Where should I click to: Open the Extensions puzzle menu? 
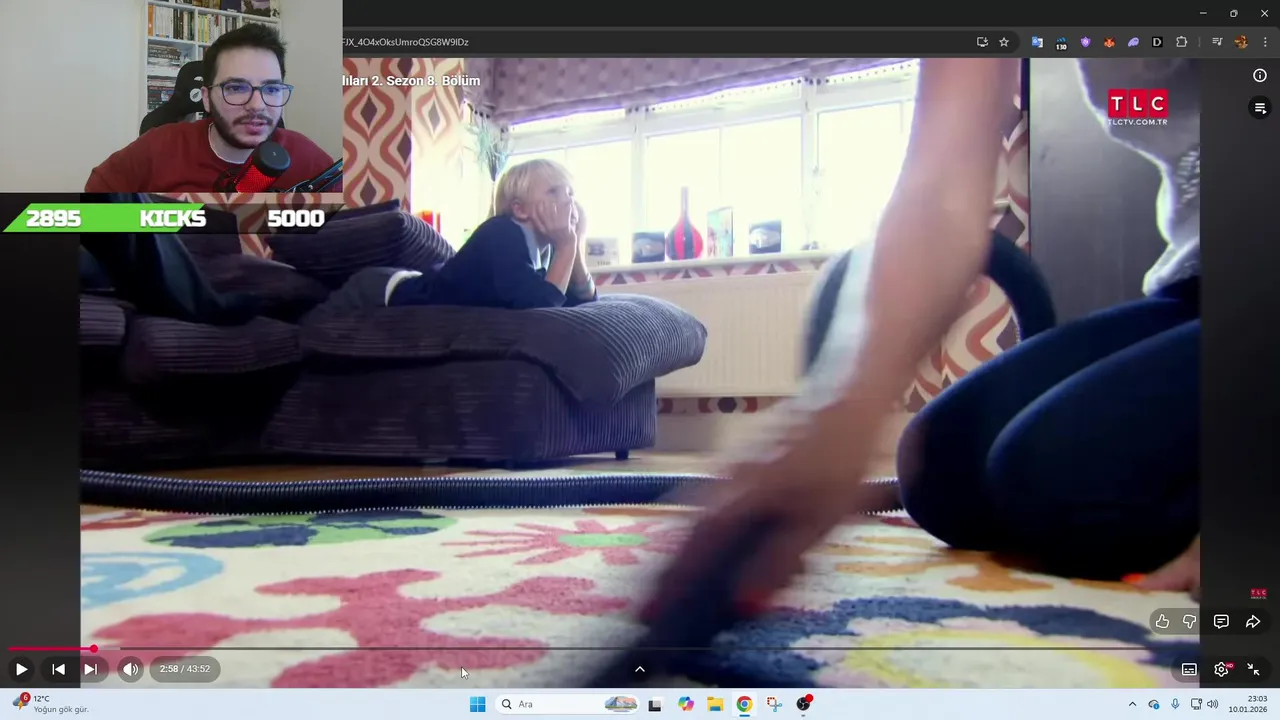1181,42
